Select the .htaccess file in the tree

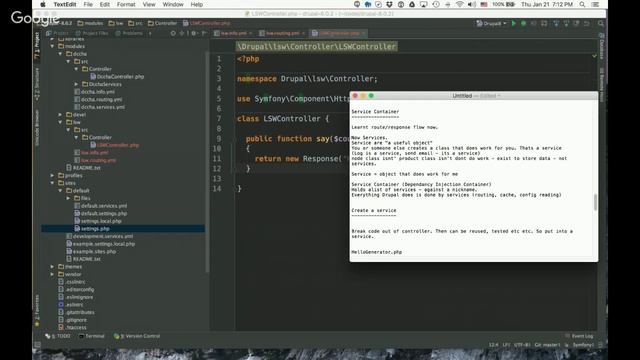tap(73, 327)
